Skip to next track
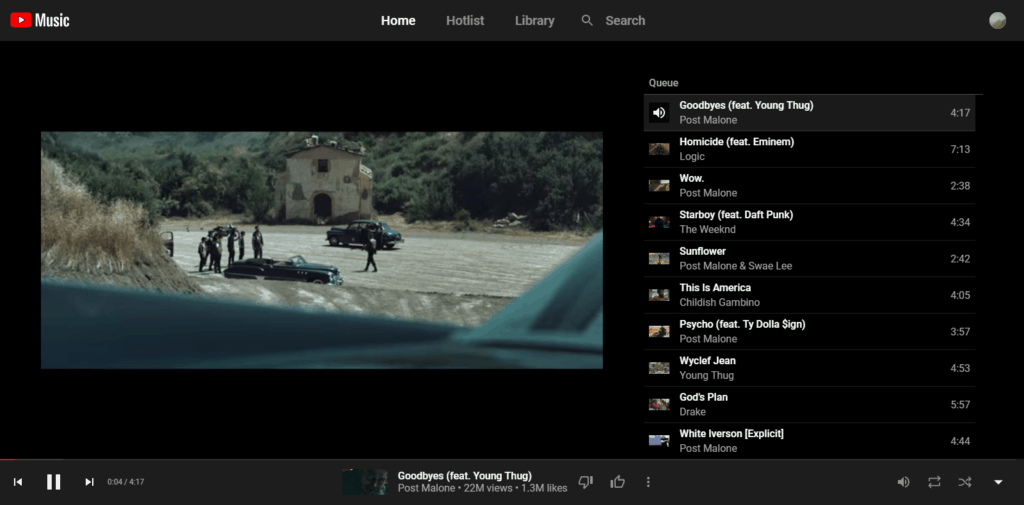 89,482
